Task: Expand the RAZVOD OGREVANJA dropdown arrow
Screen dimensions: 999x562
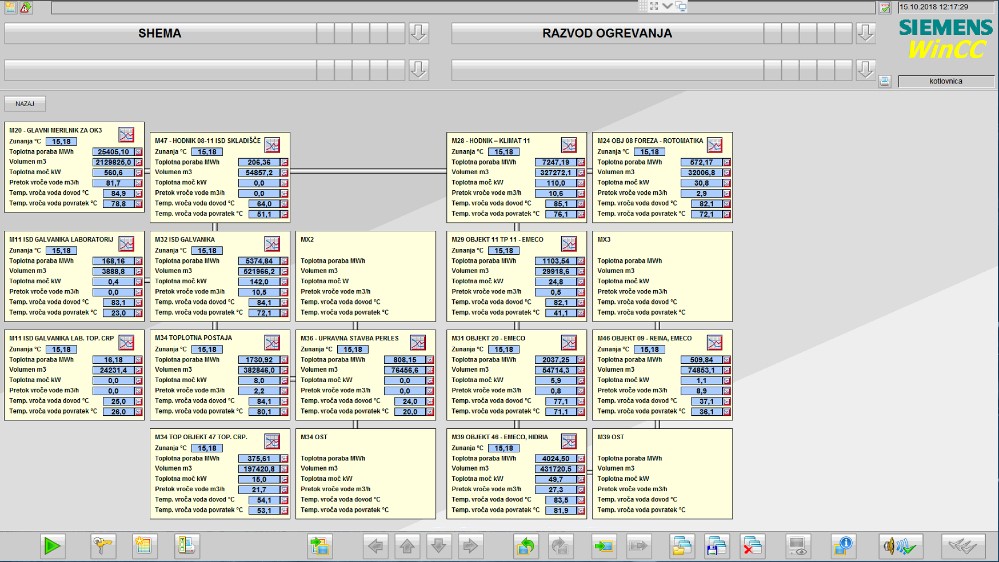Action: (865, 33)
